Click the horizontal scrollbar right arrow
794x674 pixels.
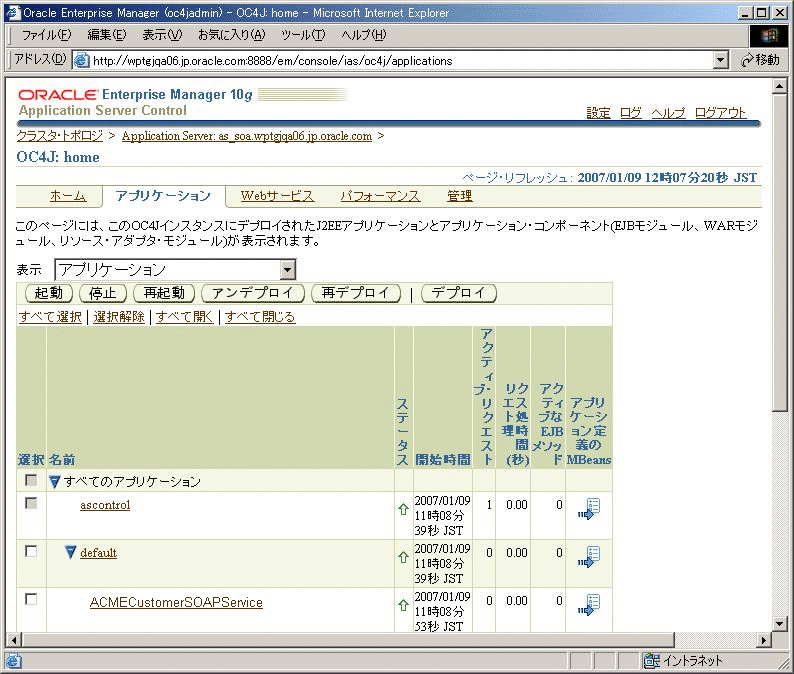coord(764,640)
